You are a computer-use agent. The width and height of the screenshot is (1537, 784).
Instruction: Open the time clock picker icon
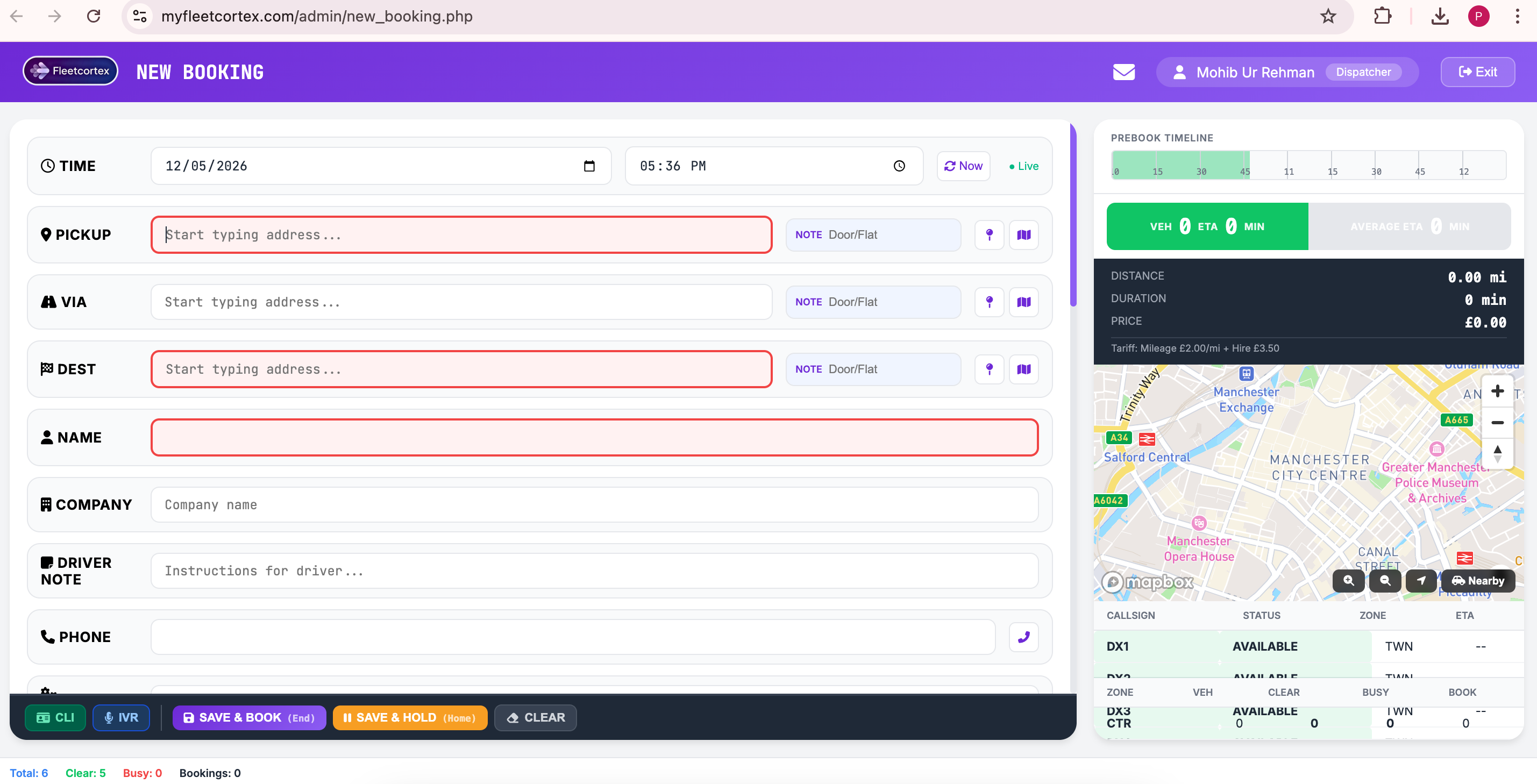point(899,166)
